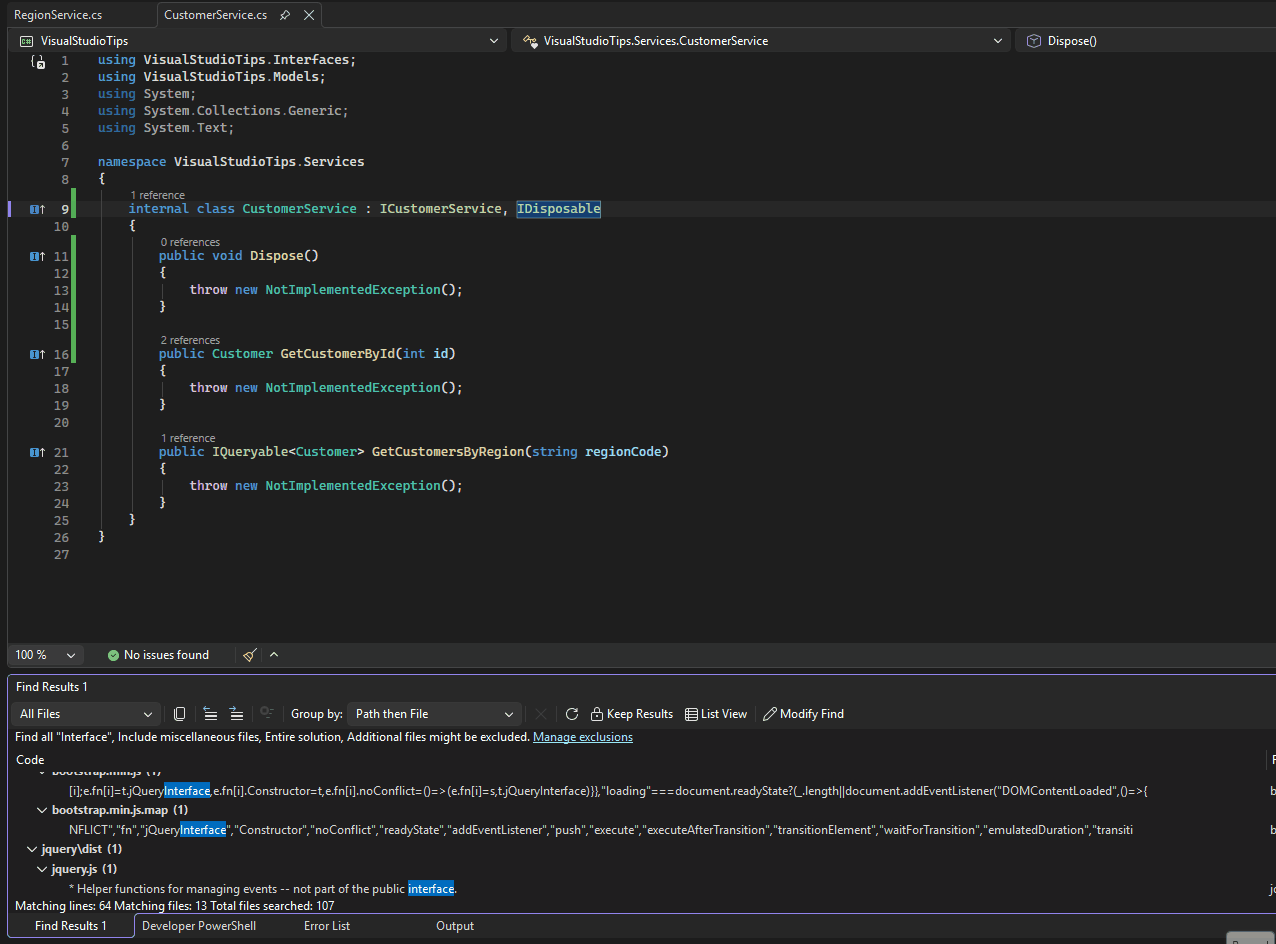Select the CustomerService.cs document tab

[x=215, y=15]
